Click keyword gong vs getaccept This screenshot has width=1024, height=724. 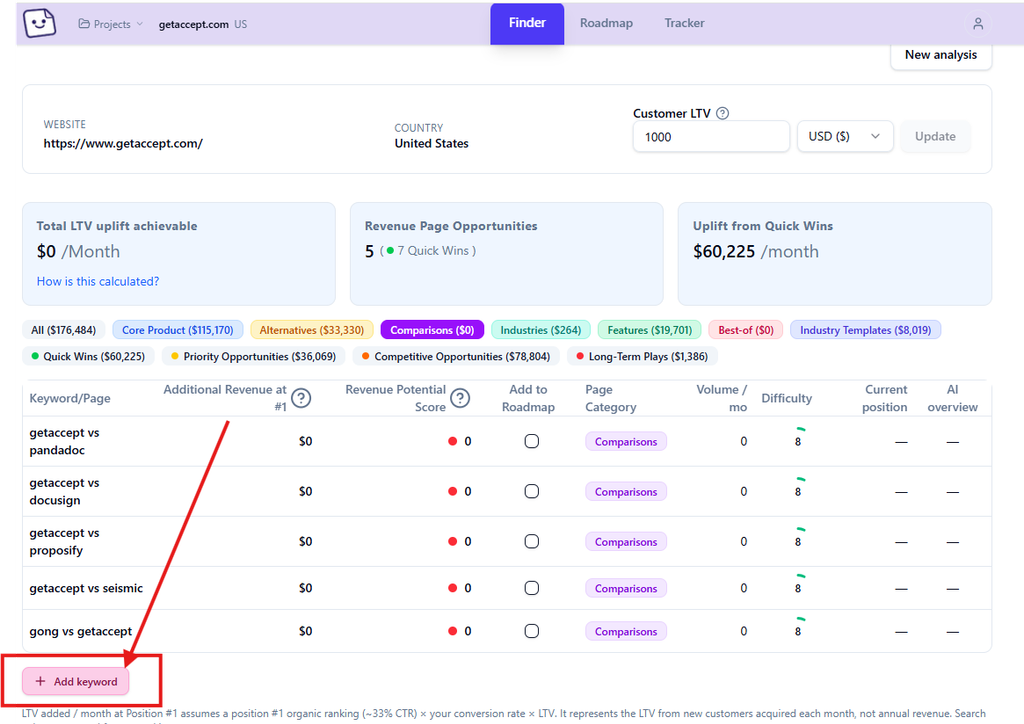(80, 631)
